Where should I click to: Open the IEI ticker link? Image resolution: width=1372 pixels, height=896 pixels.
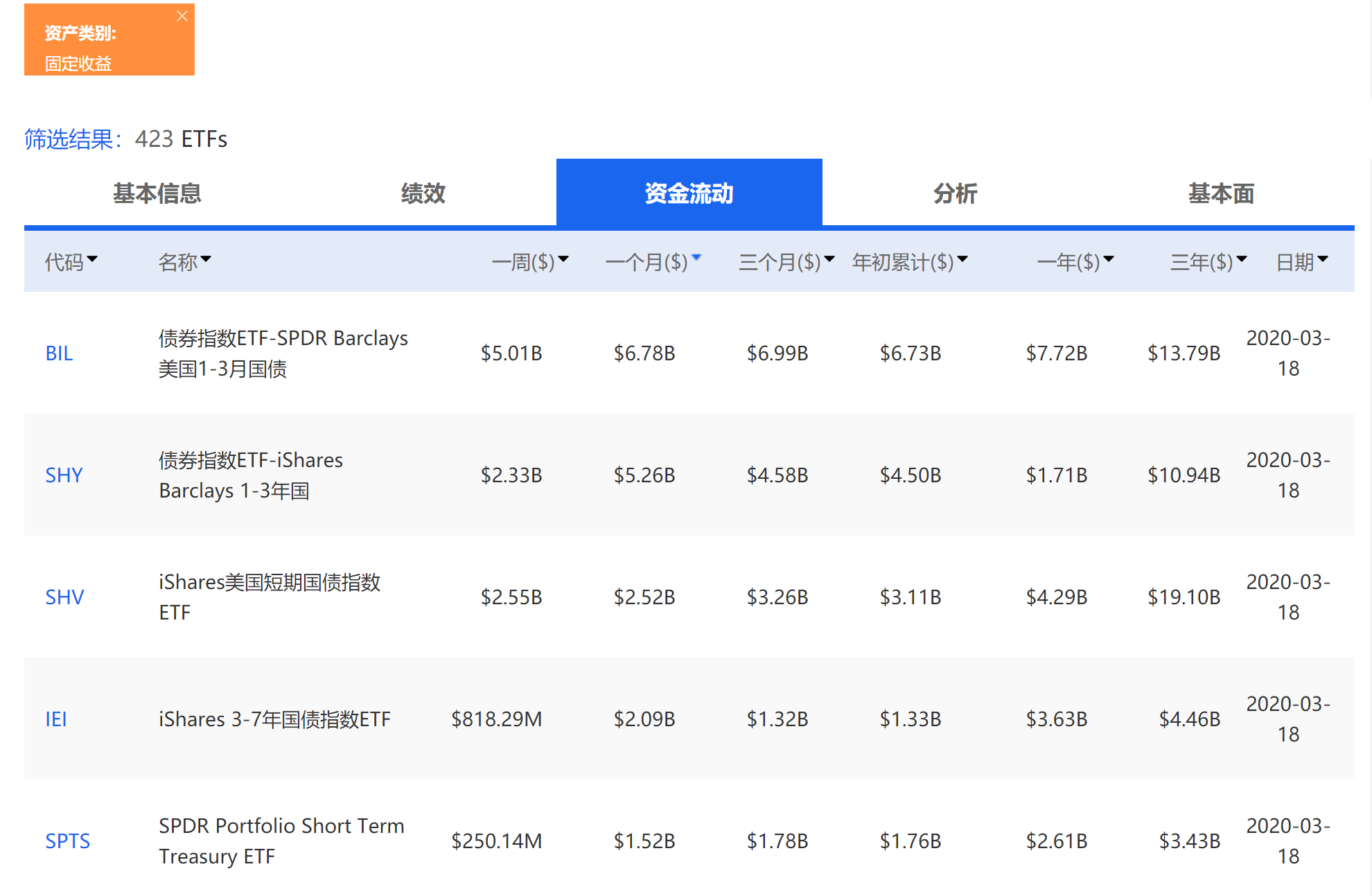pyautogui.click(x=56, y=719)
